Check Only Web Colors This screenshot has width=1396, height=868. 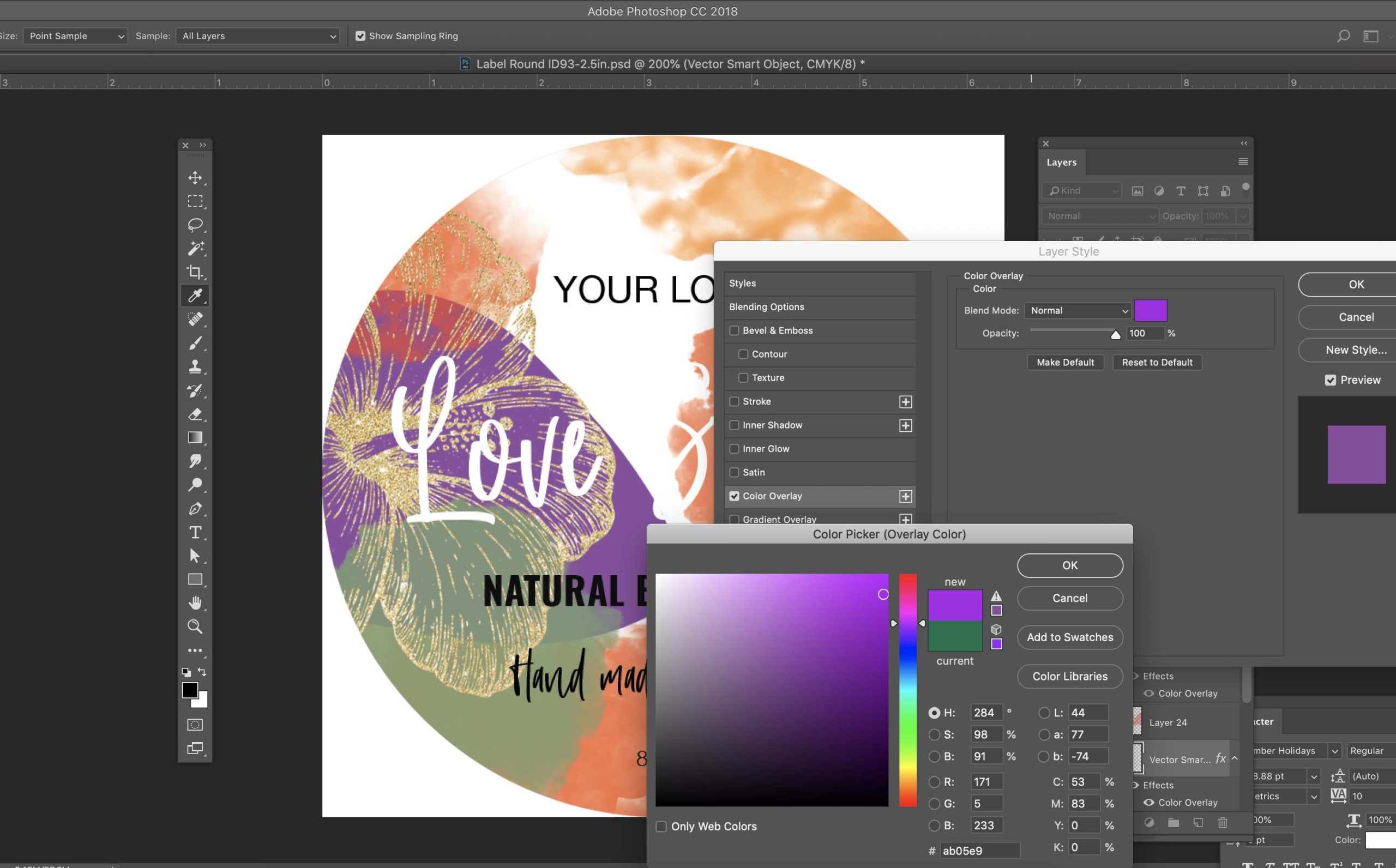pyautogui.click(x=661, y=827)
